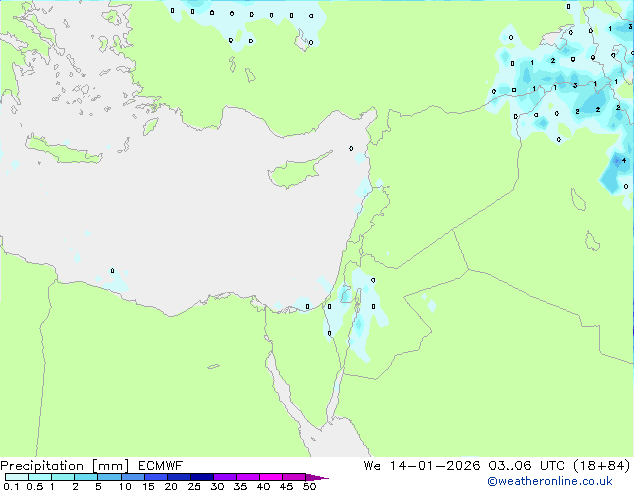Click legend scale label '0.5'
The height and width of the screenshot is (490, 634).
[34, 486]
